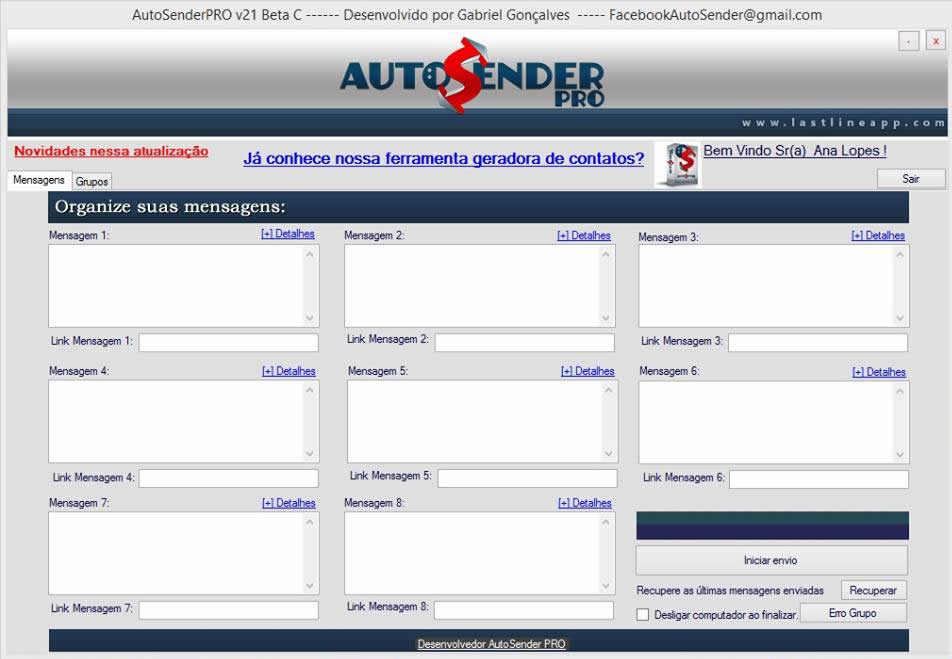Click the Link Mensagem 3 input field

pyautogui.click(x=818, y=343)
